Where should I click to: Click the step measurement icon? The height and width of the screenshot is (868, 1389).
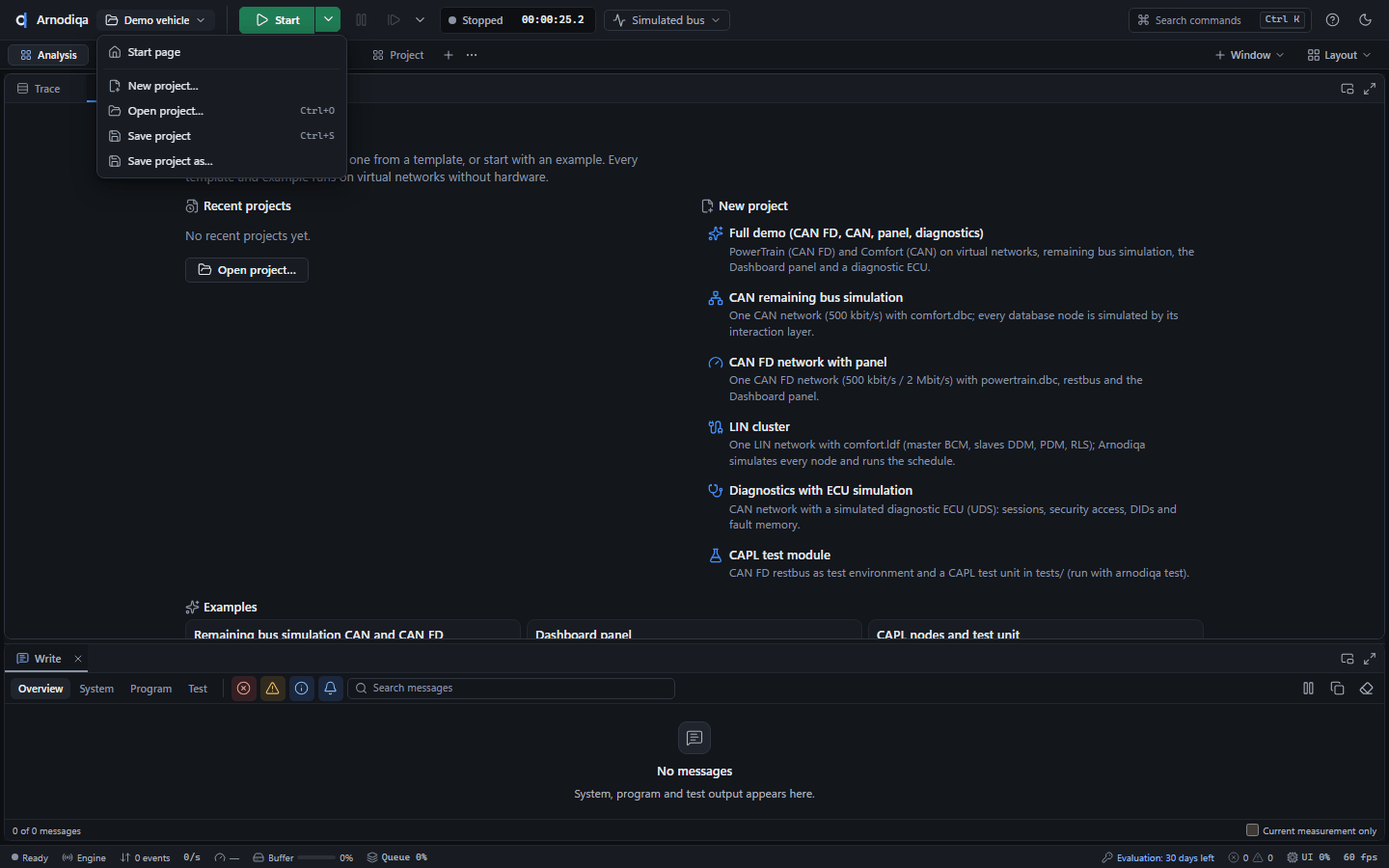394,20
